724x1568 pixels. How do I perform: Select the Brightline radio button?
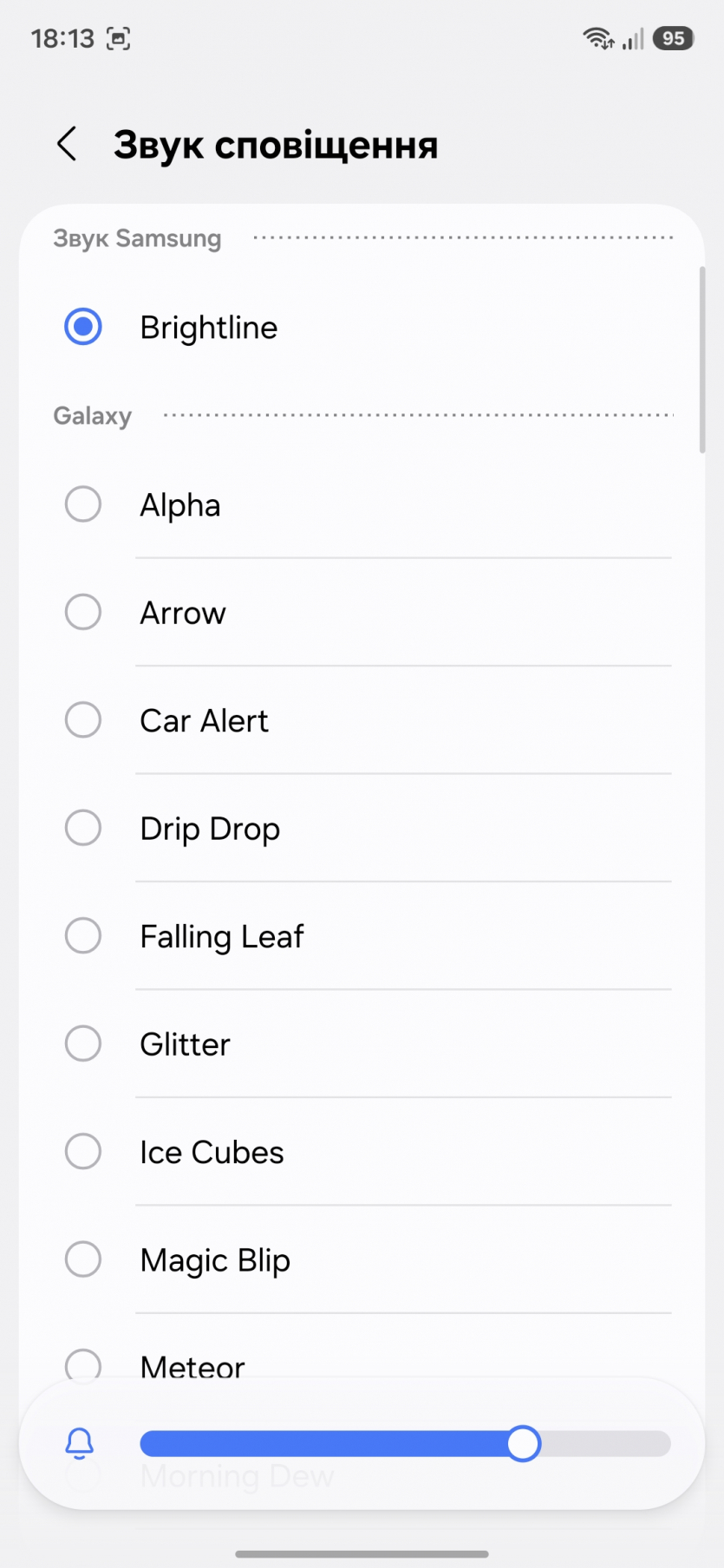(x=83, y=327)
